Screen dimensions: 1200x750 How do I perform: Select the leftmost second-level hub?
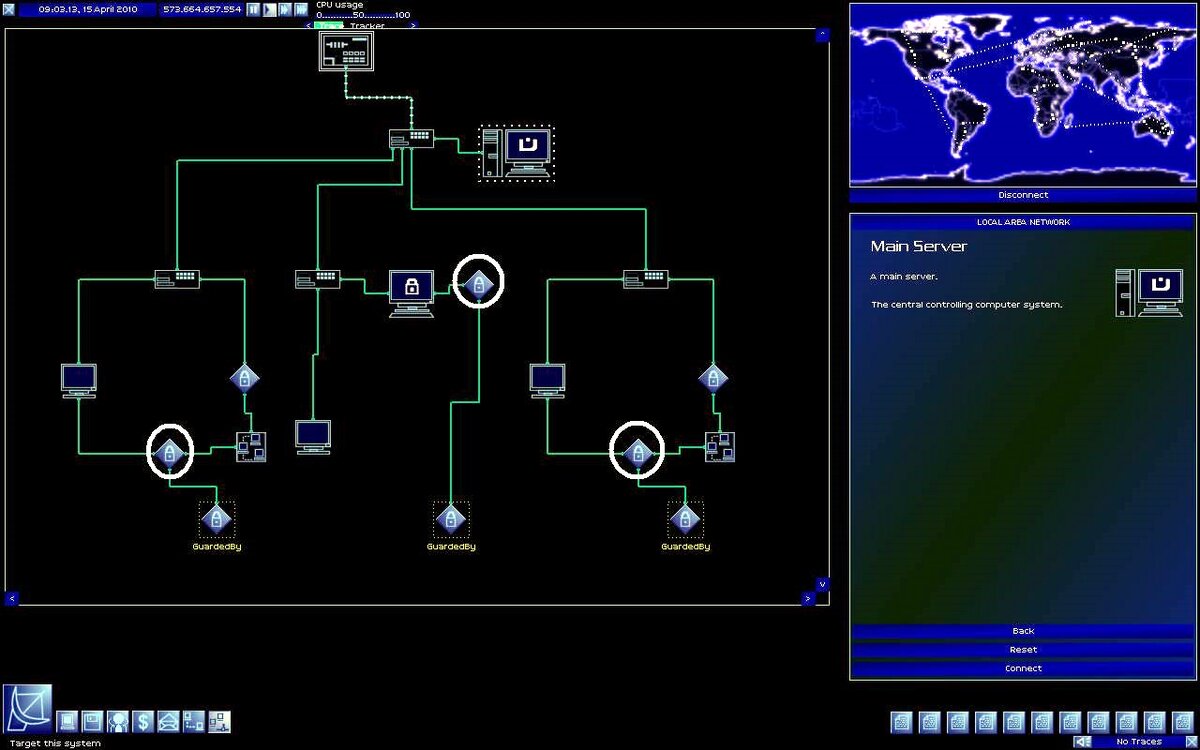point(177,279)
